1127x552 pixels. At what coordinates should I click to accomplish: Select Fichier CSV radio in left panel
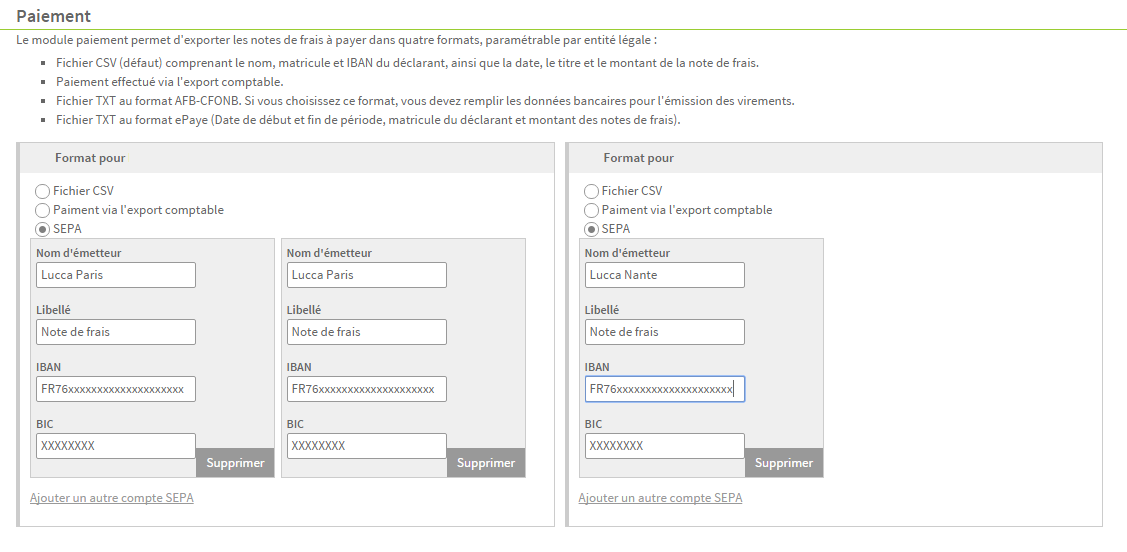(42, 191)
